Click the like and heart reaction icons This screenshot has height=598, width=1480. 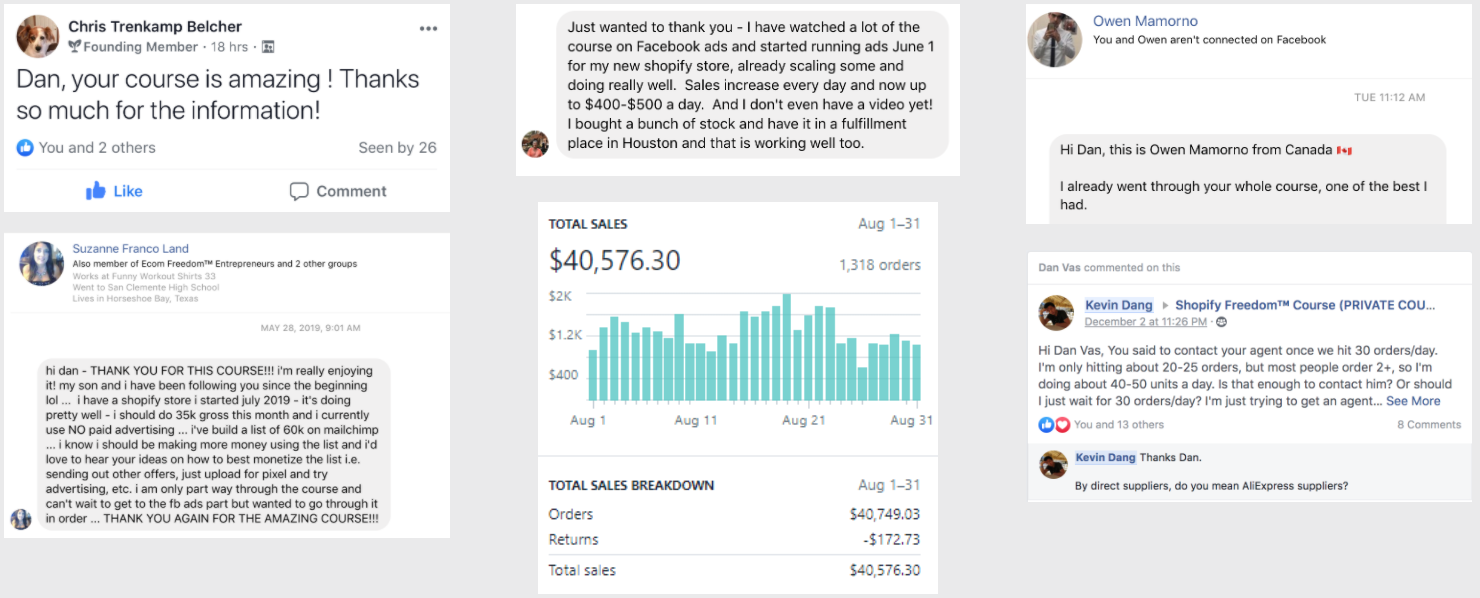pyautogui.click(x=1054, y=425)
